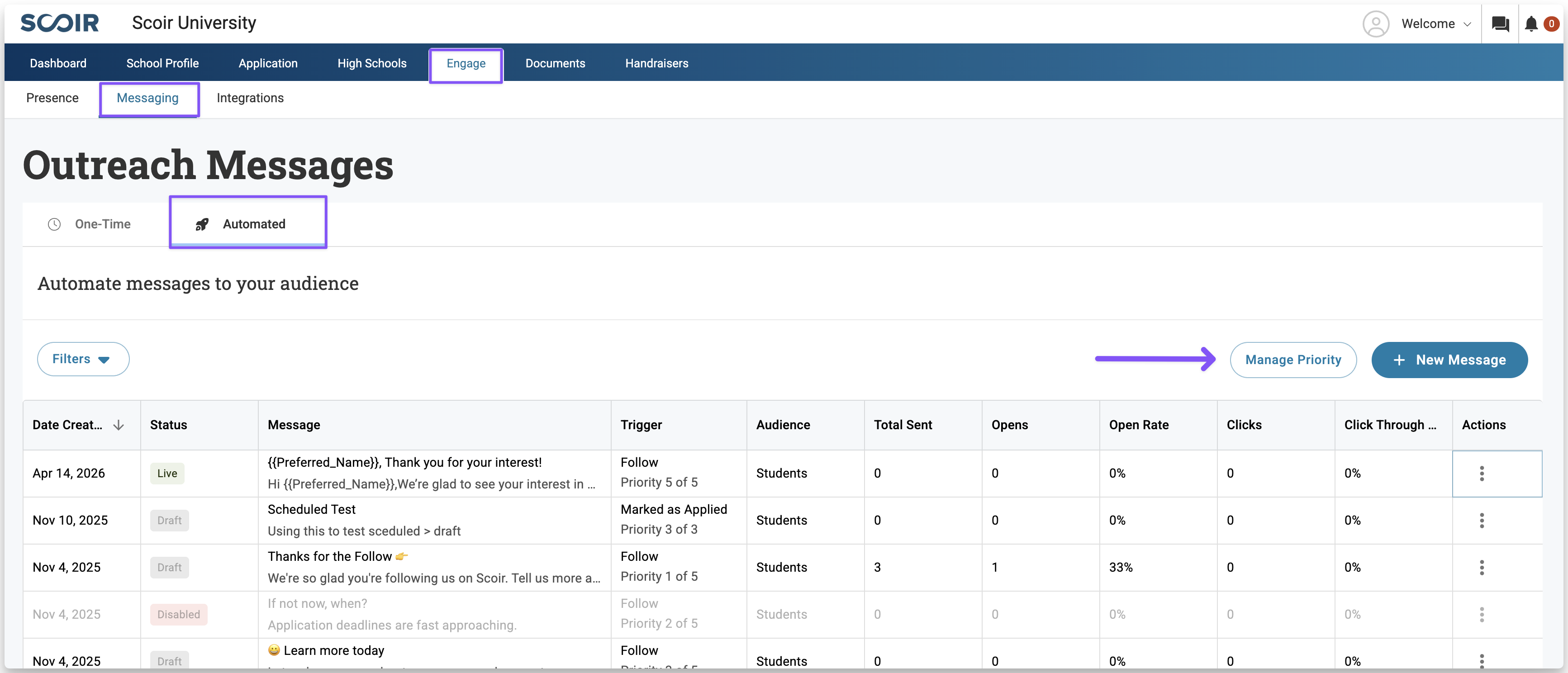Switch to the One-Time tab
The height and width of the screenshot is (673, 1568).
pyautogui.click(x=90, y=224)
